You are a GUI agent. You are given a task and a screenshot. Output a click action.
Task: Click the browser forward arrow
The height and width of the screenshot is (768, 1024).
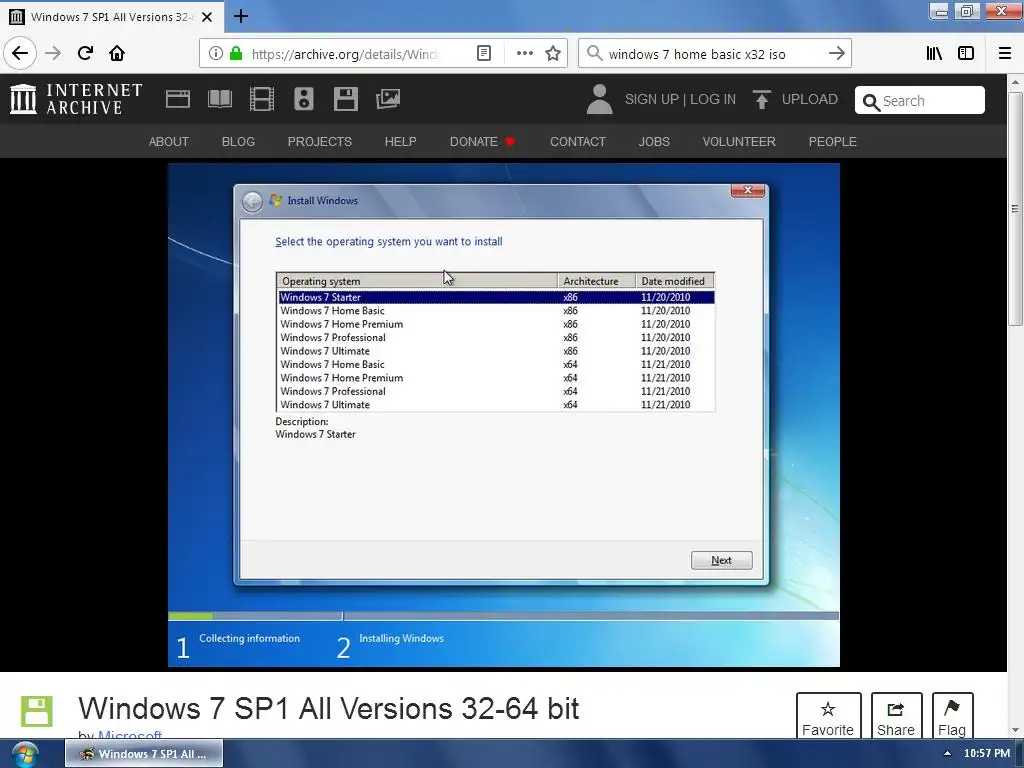pyautogui.click(x=53, y=53)
